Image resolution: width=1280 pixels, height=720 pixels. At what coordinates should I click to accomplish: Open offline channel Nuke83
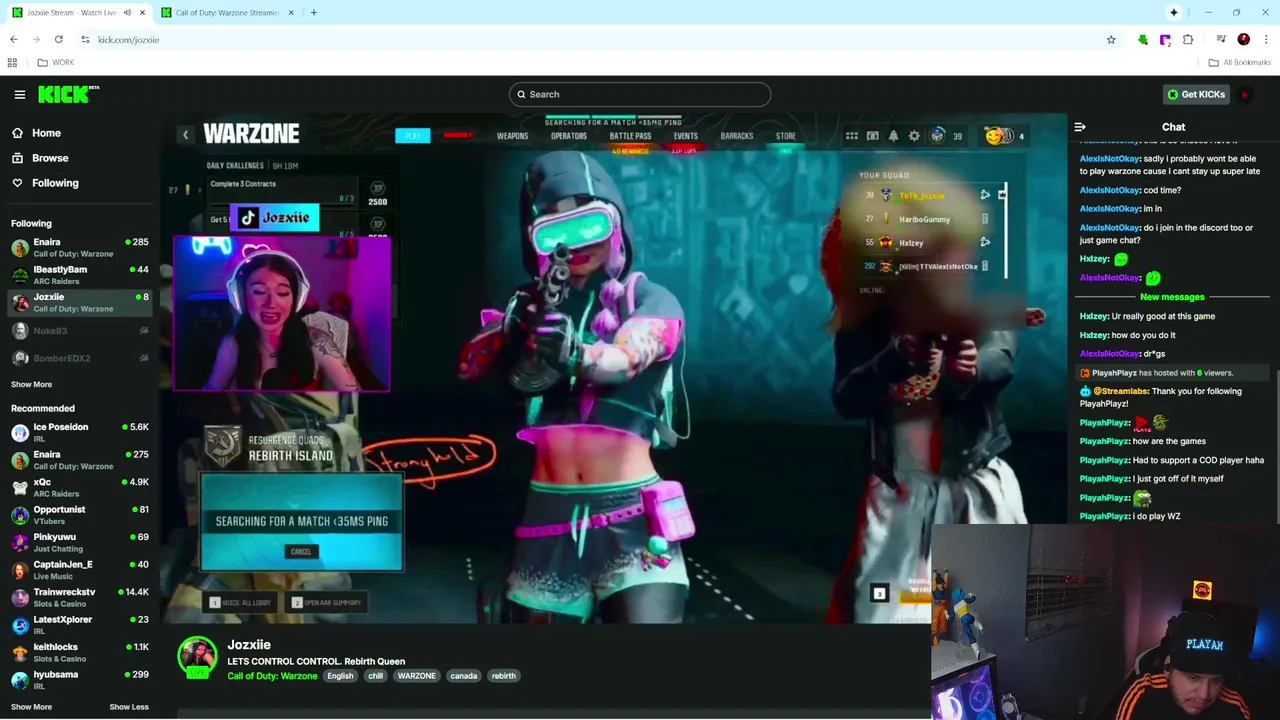pyautogui.click(x=80, y=330)
